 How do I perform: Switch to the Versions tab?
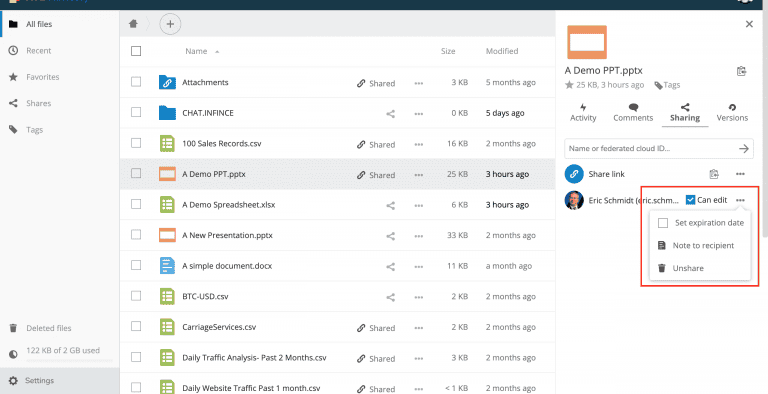point(732,113)
